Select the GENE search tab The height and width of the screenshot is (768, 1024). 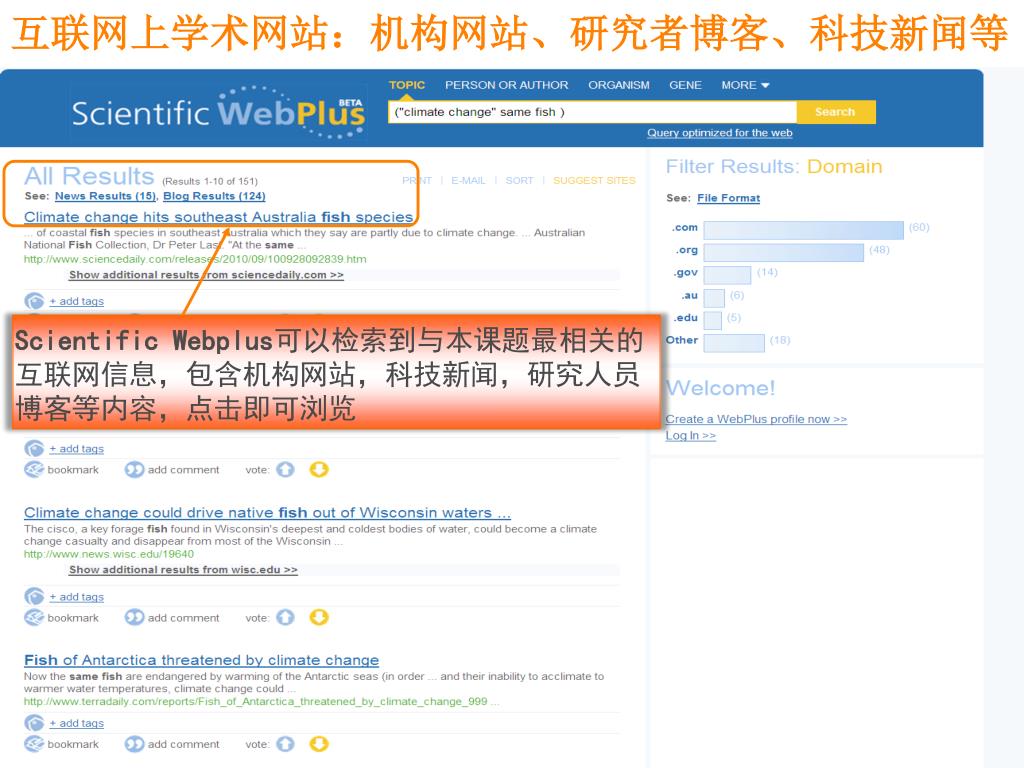[x=685, y=85]
